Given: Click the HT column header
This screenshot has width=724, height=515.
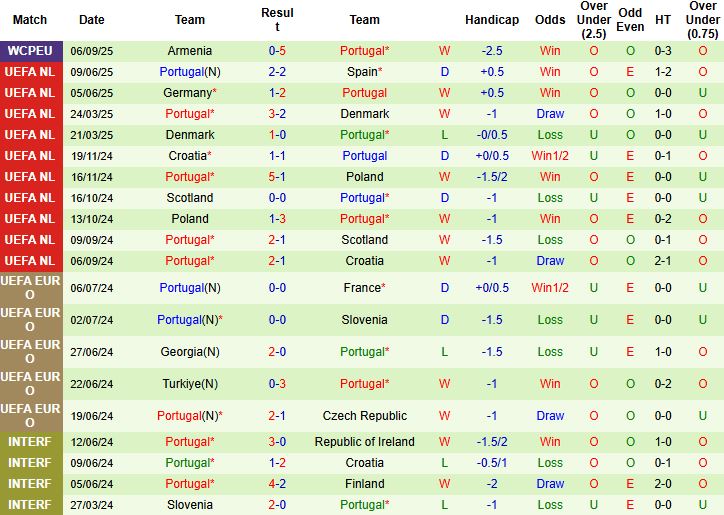Looking at the screenshot, I should click(x=663, y=20).
